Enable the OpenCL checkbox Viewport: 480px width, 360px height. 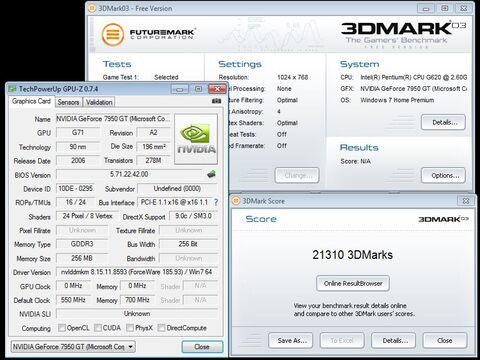point(62,328)
